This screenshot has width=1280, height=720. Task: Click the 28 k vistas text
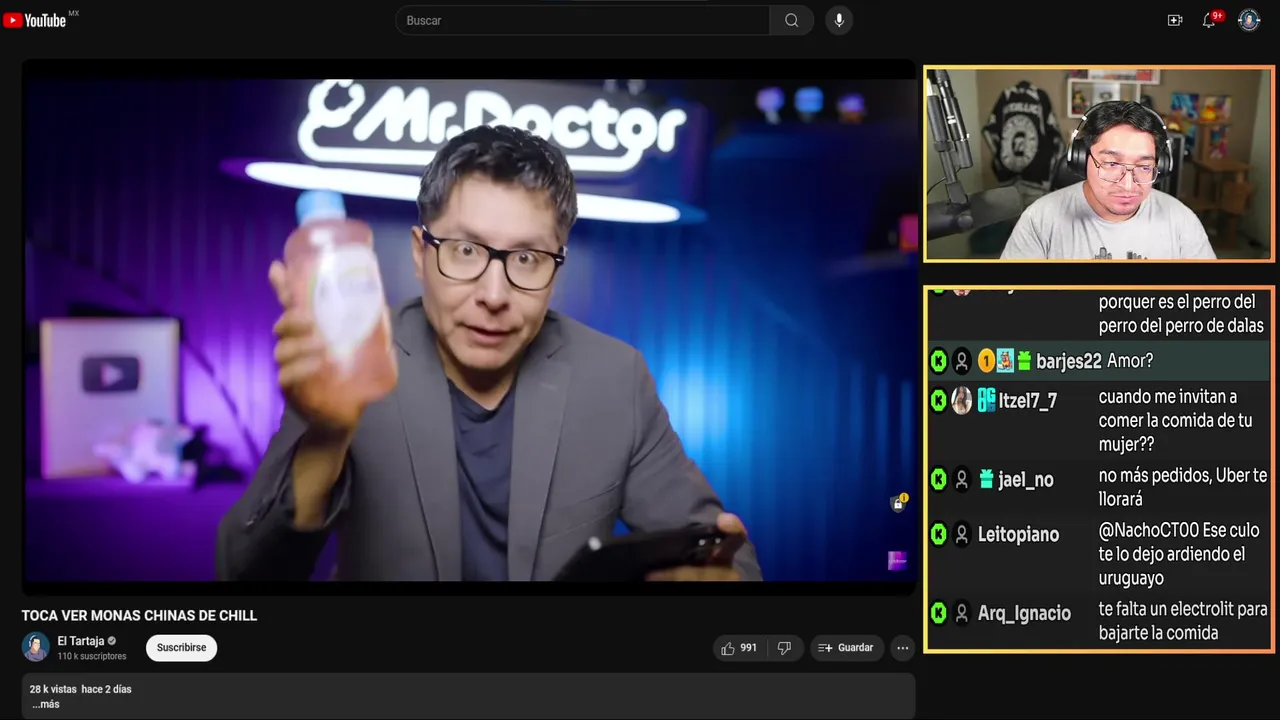pos(52,689)
